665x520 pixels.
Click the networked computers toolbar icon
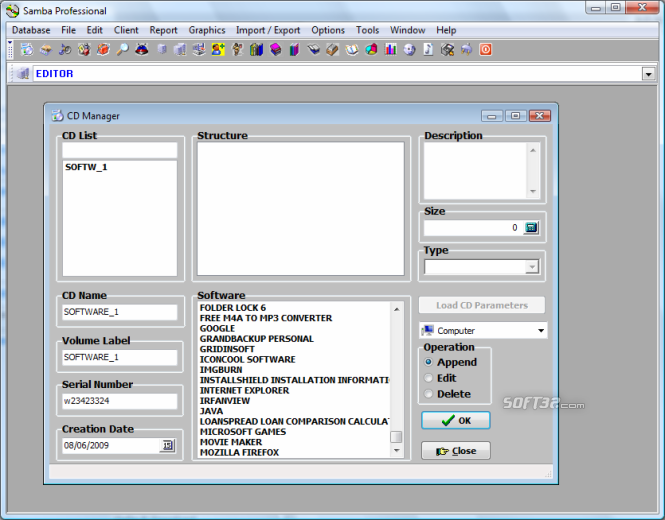tap(198, 50)
